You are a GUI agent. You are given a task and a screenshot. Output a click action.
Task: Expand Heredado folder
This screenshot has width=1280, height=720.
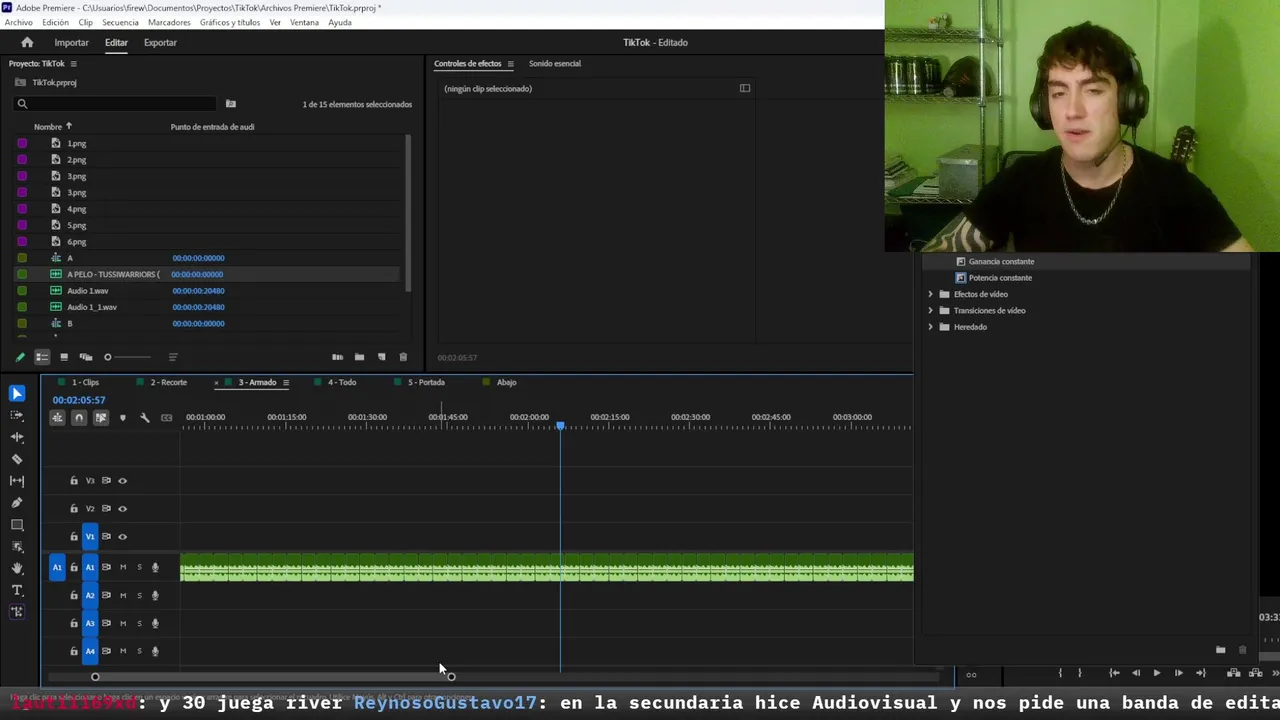click(930, 327)
